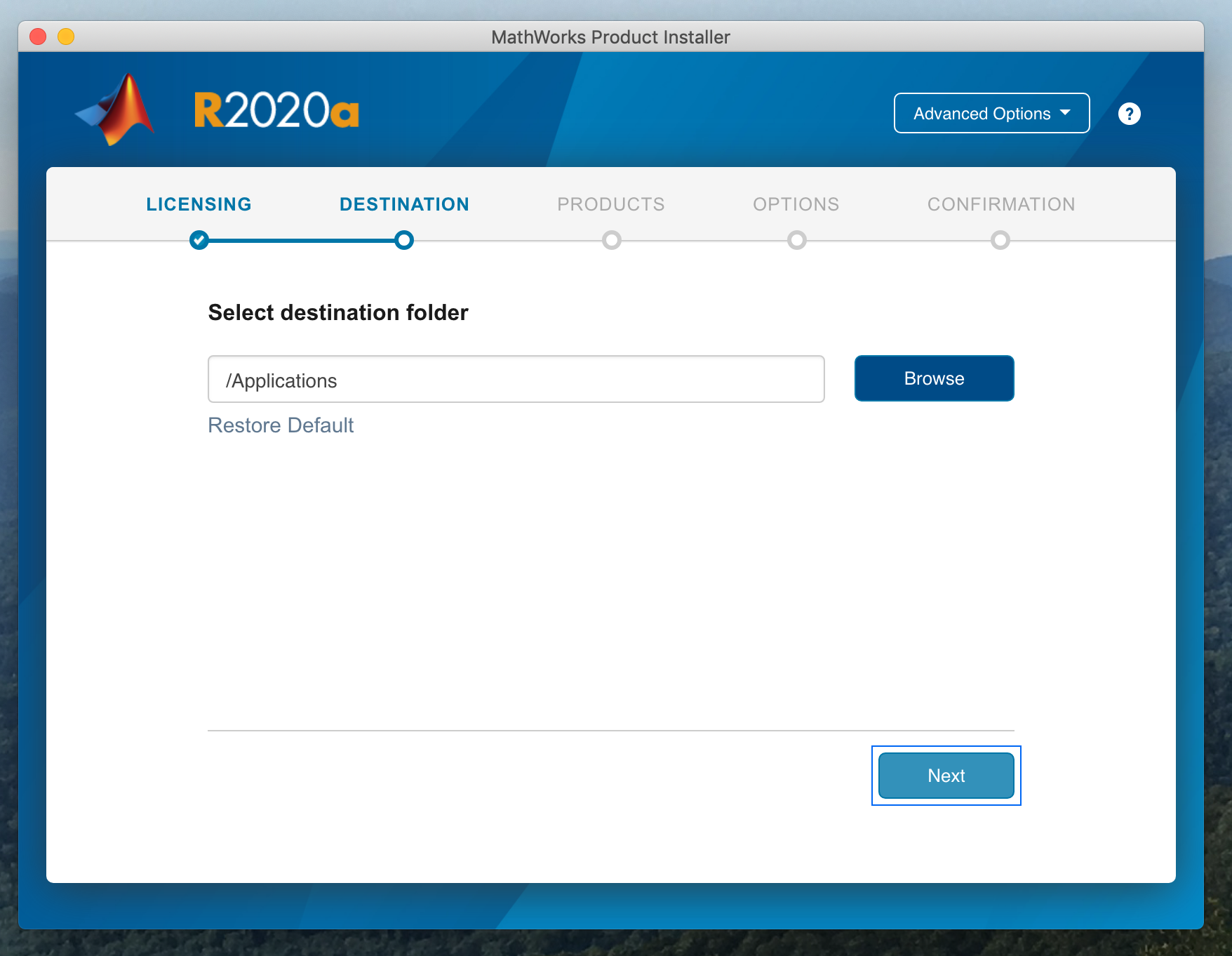Open the help question mark icon
Viewport: 1232px width, 956px height.
[1129, 114]
